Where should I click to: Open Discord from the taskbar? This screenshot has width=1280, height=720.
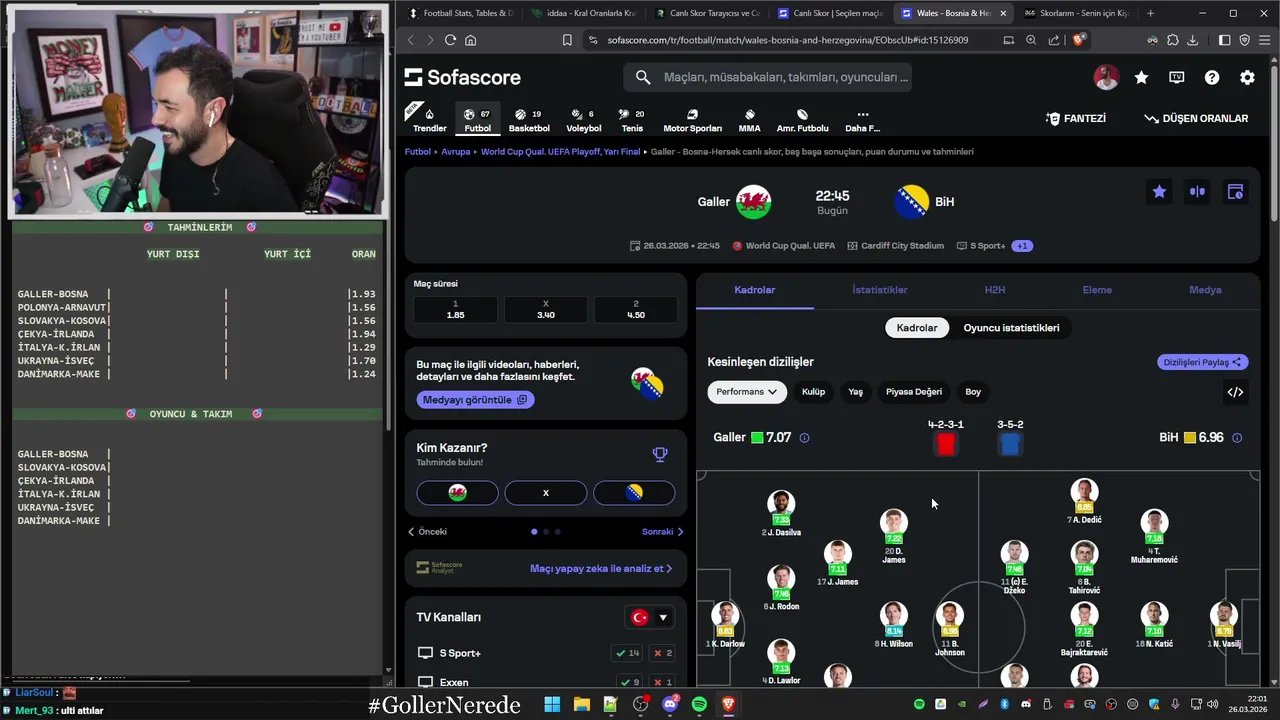pyautogui.click(x=670, y=705)
